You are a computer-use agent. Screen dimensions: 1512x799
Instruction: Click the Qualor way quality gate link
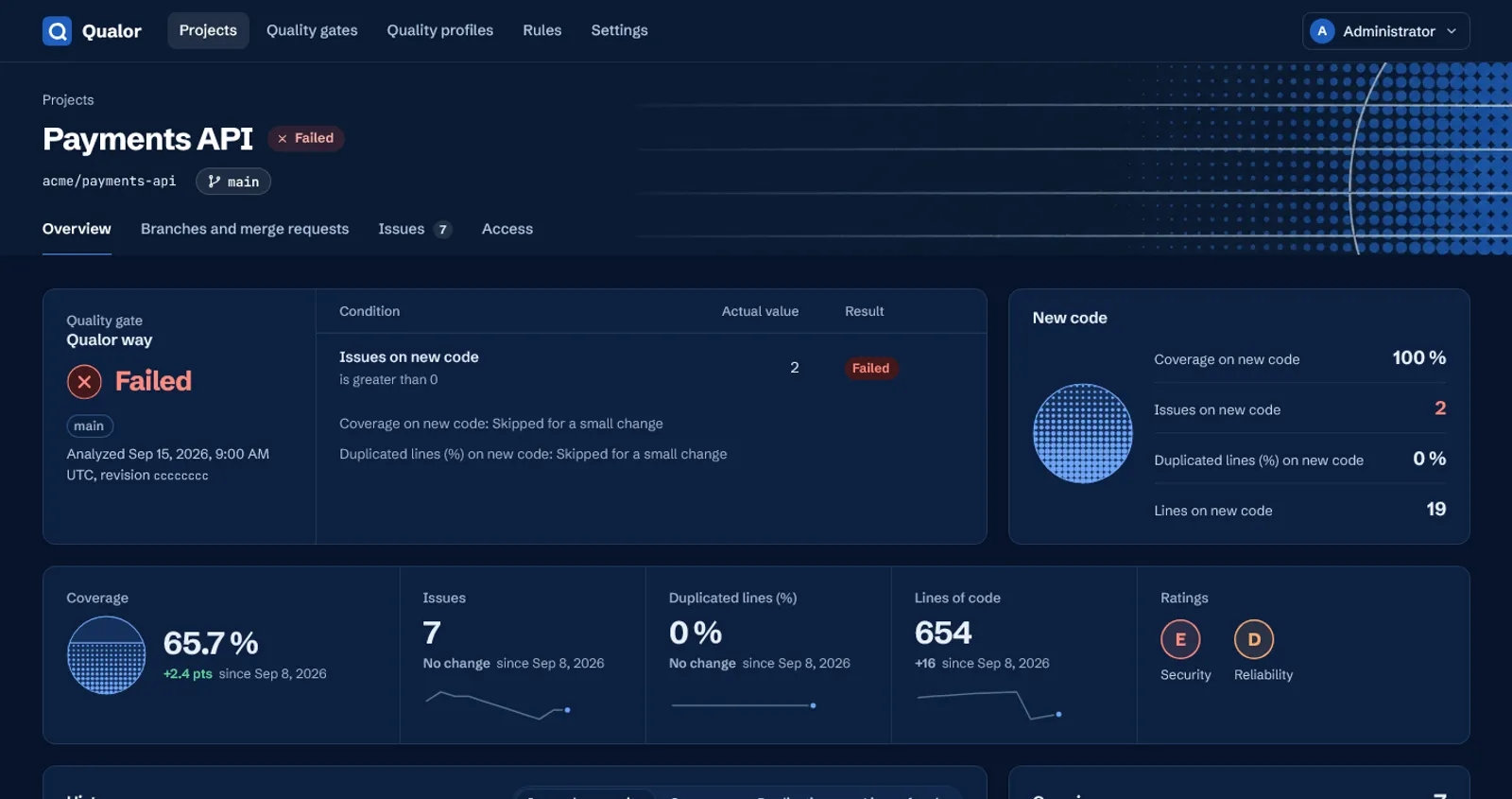pos(110,340)
